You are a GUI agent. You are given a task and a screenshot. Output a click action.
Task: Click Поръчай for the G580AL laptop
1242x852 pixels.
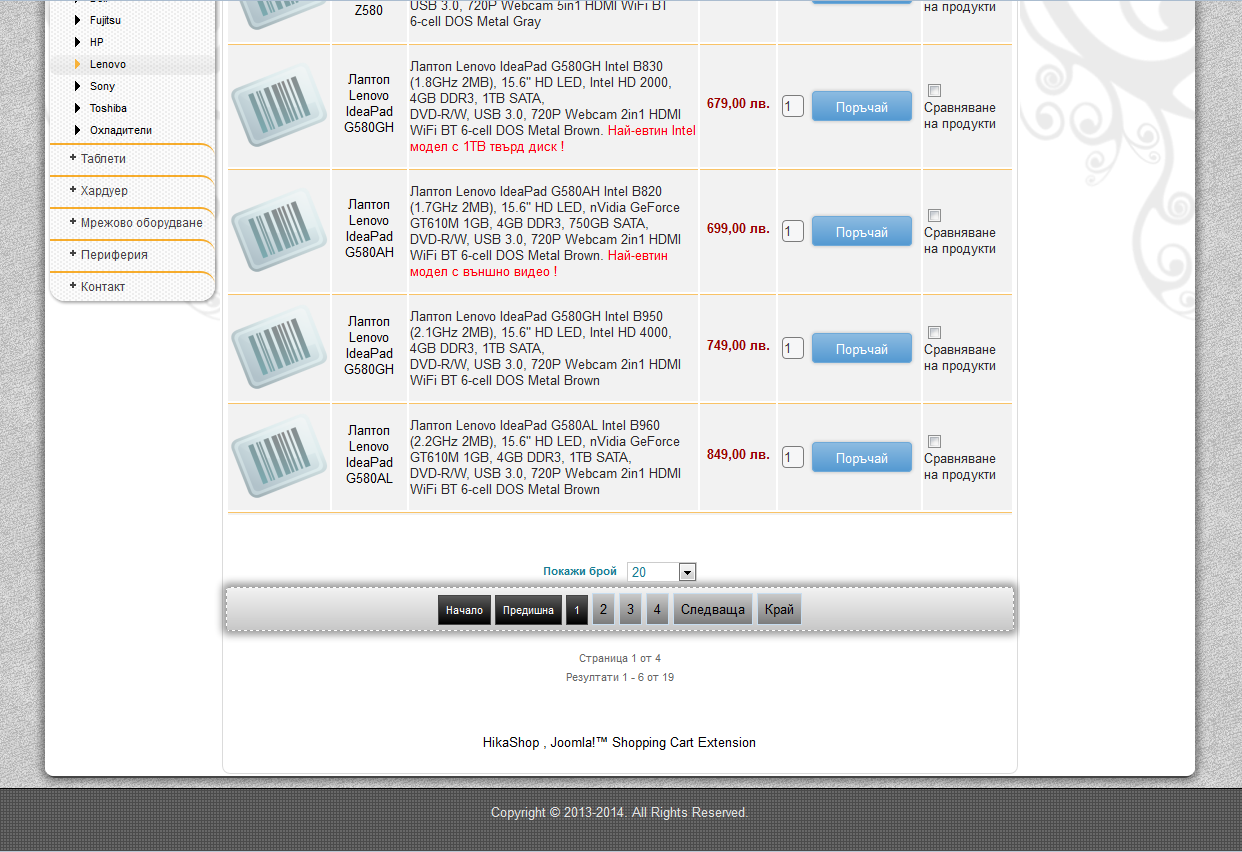tap(862, 457)
